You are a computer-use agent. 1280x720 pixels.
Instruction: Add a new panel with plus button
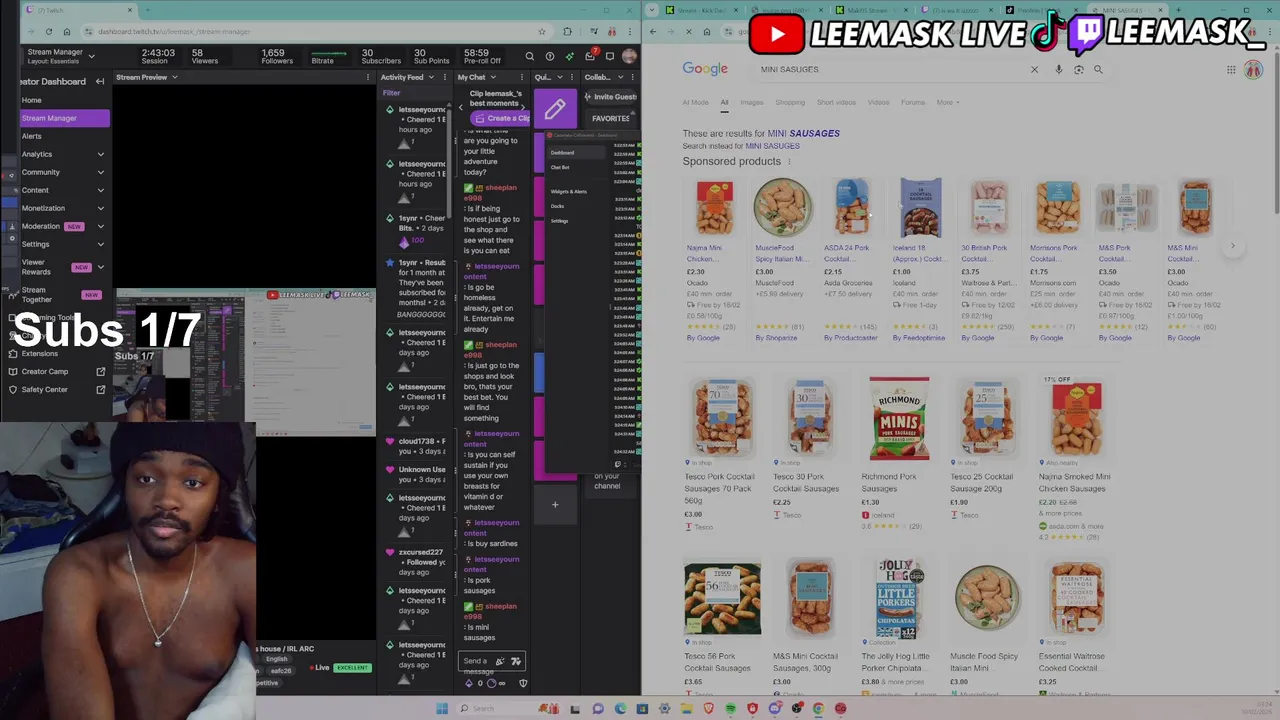pos(555,505)
